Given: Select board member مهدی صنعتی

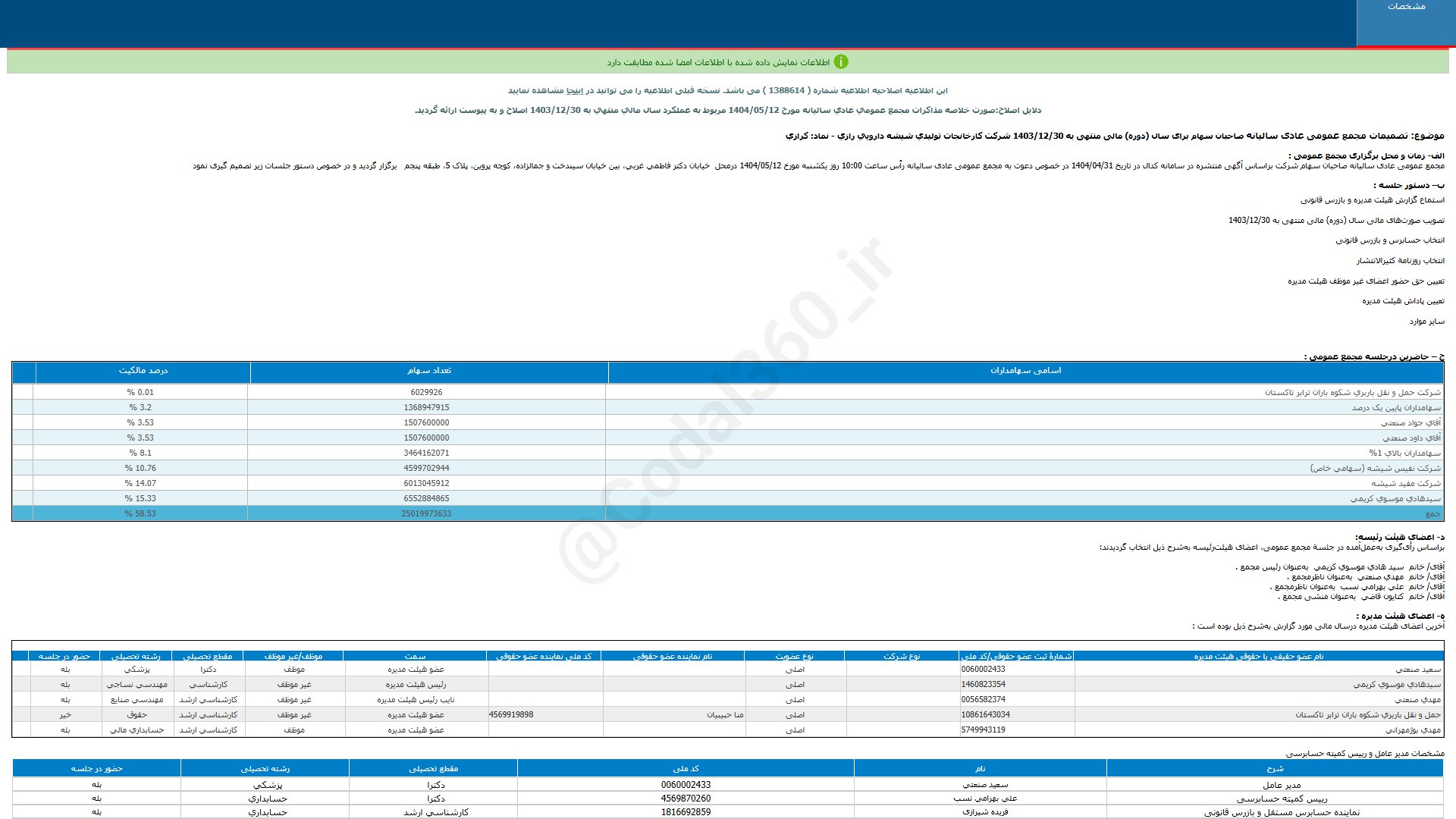Looking at the screenshot, I should 1417,700.
